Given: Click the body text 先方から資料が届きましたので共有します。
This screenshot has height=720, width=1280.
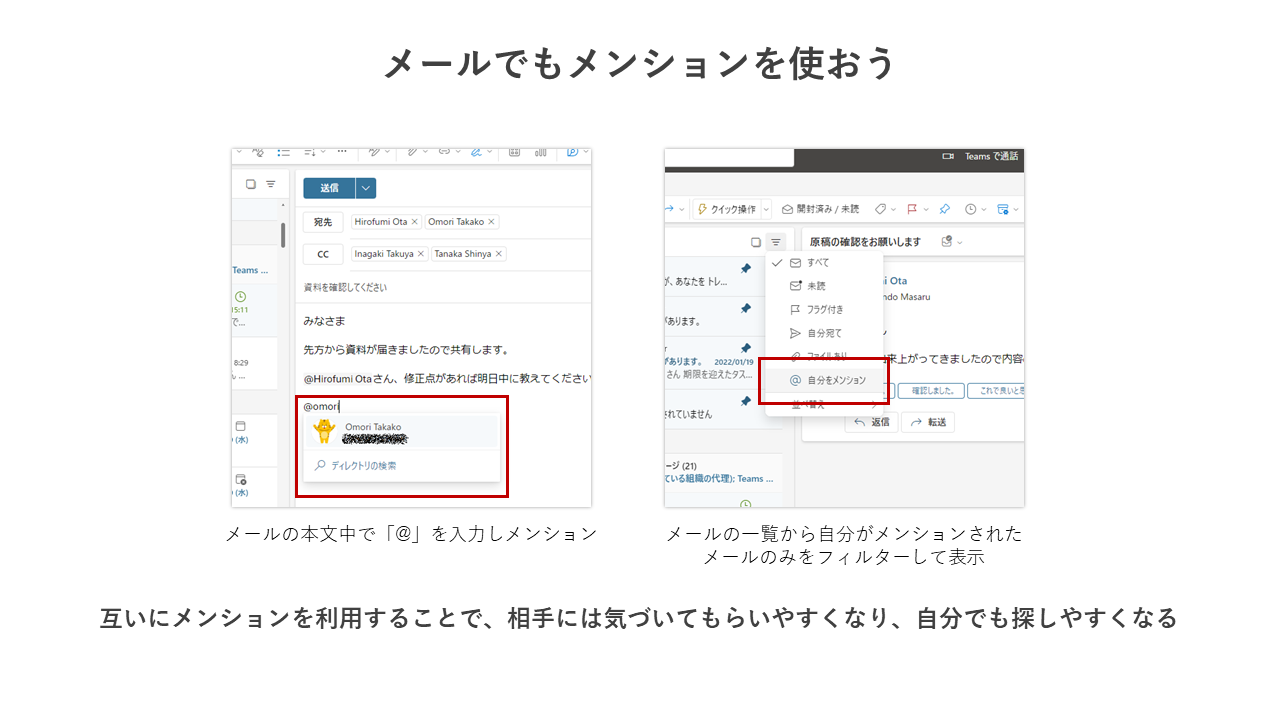Looking at the screenshot, I should (407, 350).
